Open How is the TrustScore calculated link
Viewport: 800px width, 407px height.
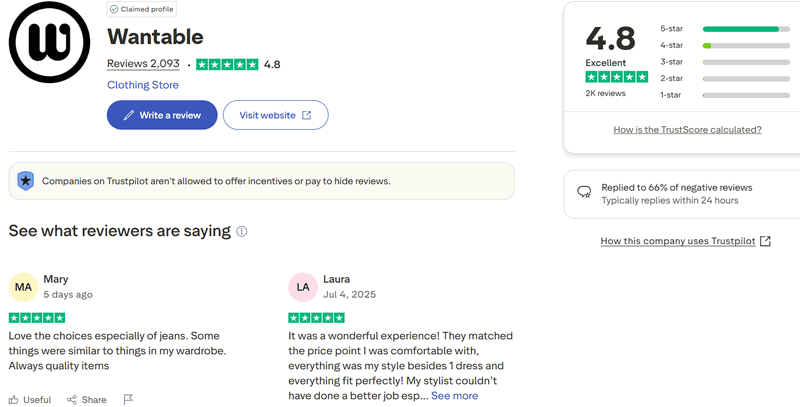(x=687, y=130)
